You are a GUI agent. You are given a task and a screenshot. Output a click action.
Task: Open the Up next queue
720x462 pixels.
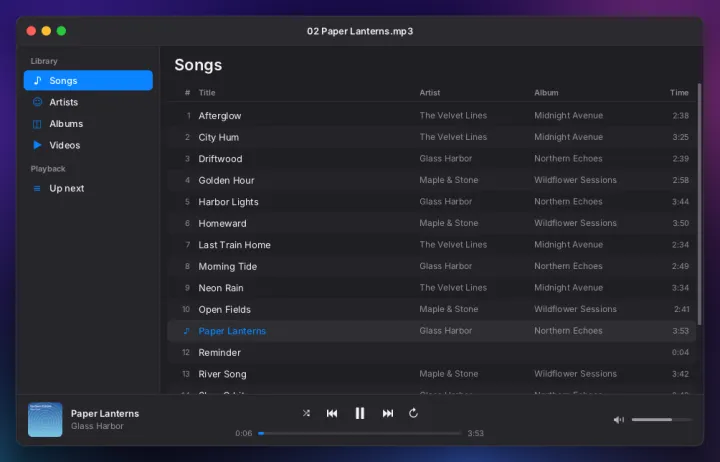point(88,188)
